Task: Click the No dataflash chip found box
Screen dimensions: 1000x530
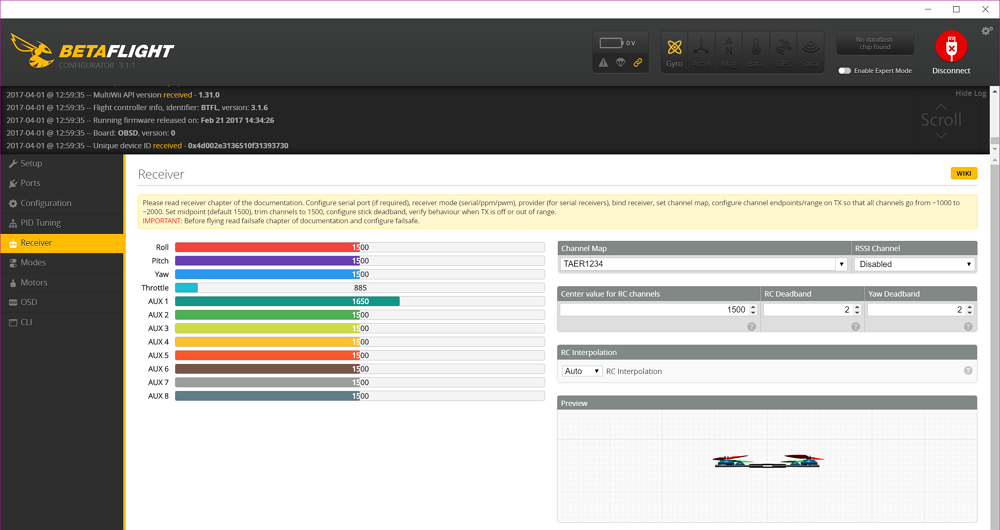Action: 875,43
